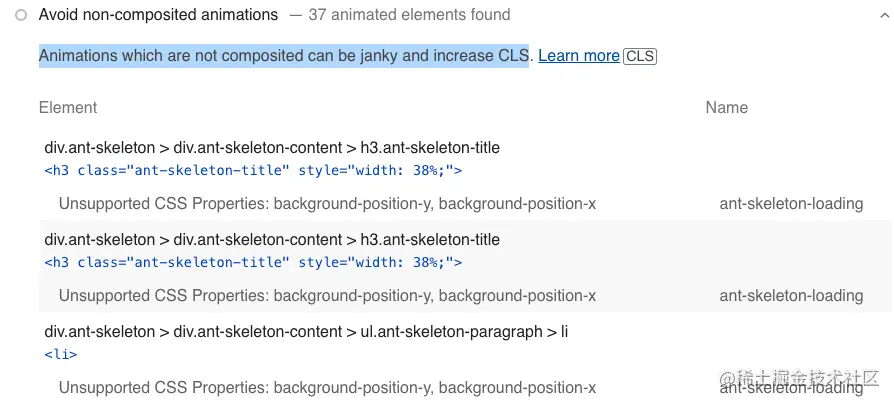The image size is (894, 403).
Task: Click the CLS metric badge
Action: (640, 57)
